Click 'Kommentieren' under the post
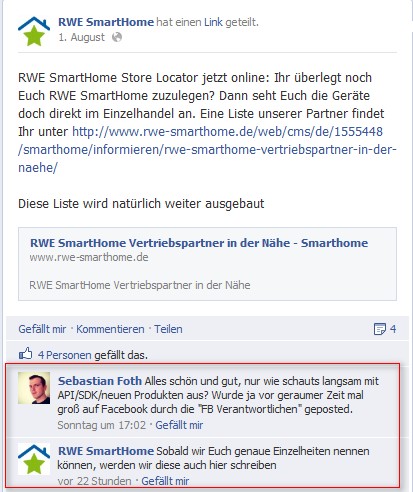 [x=110, y=329]
